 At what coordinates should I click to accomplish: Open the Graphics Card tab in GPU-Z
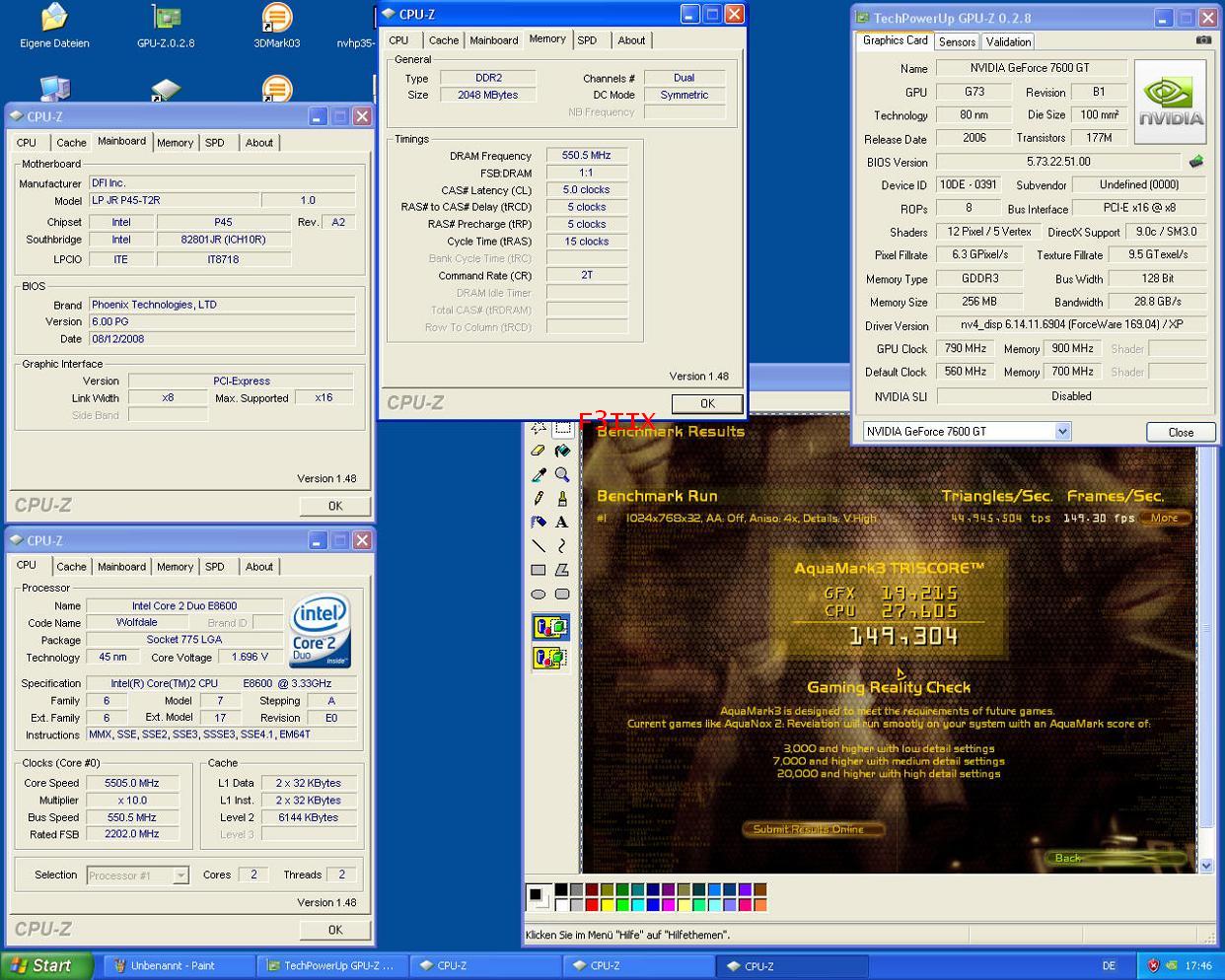(x=895, y=40)
